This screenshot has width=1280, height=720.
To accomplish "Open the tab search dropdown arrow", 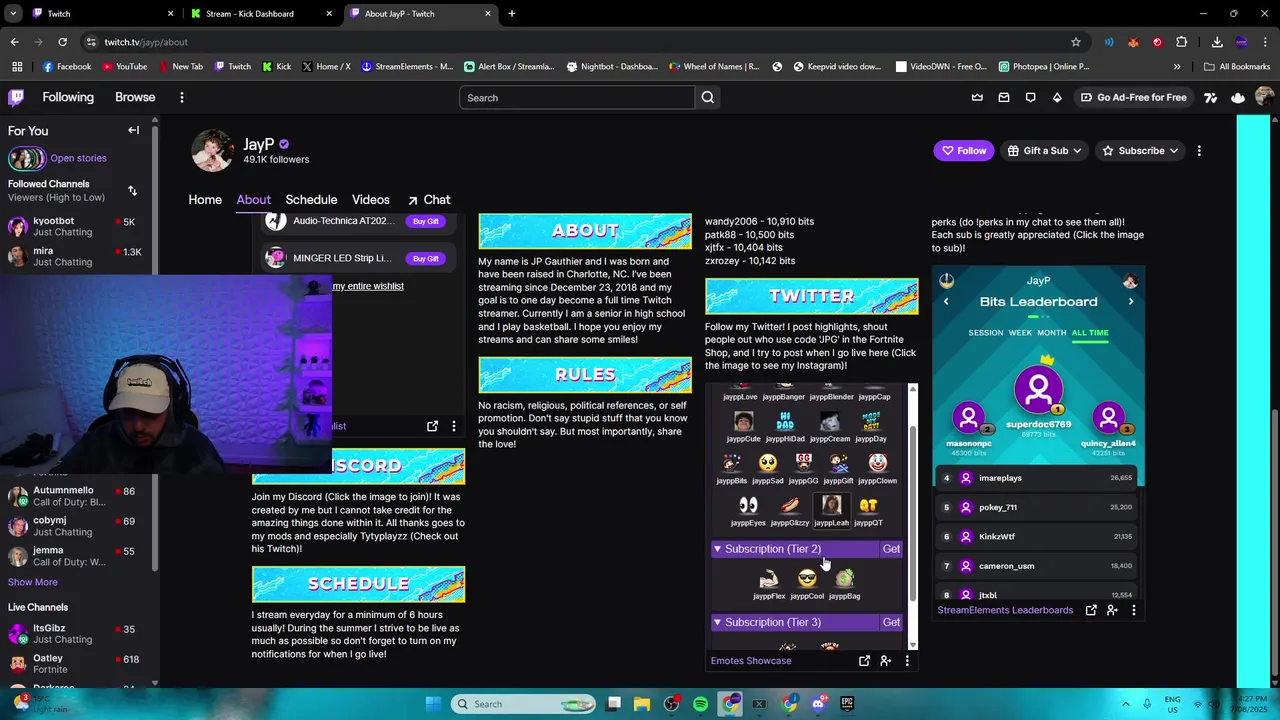I will pos(14,14).
